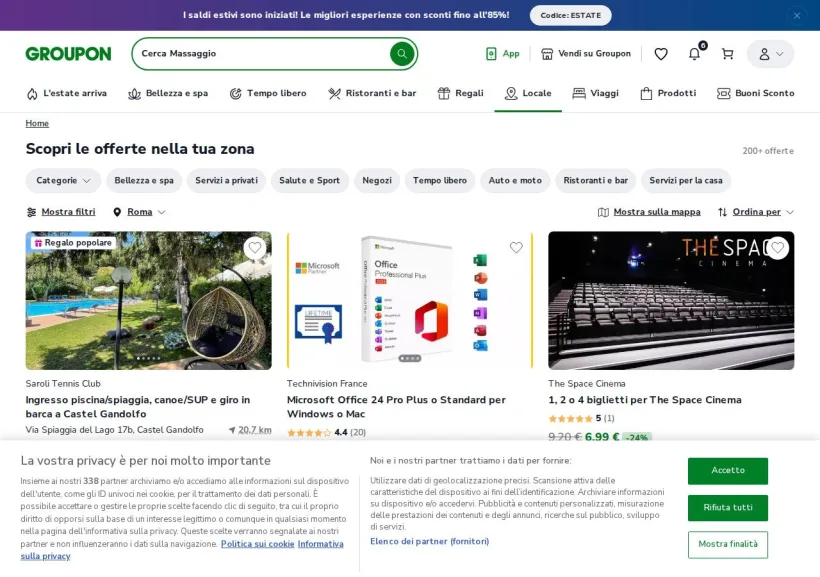Open the wishlist heart icon in header
Viewport: 820px width, 577px height.
pyautogui.click(x=661, y=54)
